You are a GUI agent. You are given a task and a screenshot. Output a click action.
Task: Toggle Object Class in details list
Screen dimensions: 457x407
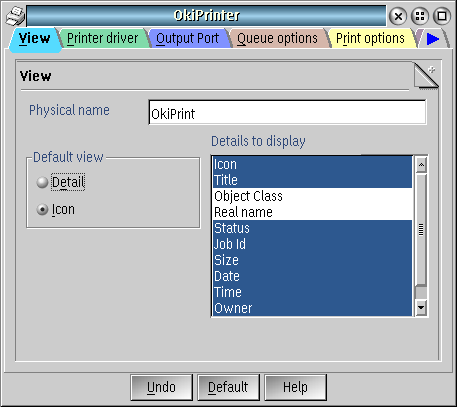tap(313, 196)
